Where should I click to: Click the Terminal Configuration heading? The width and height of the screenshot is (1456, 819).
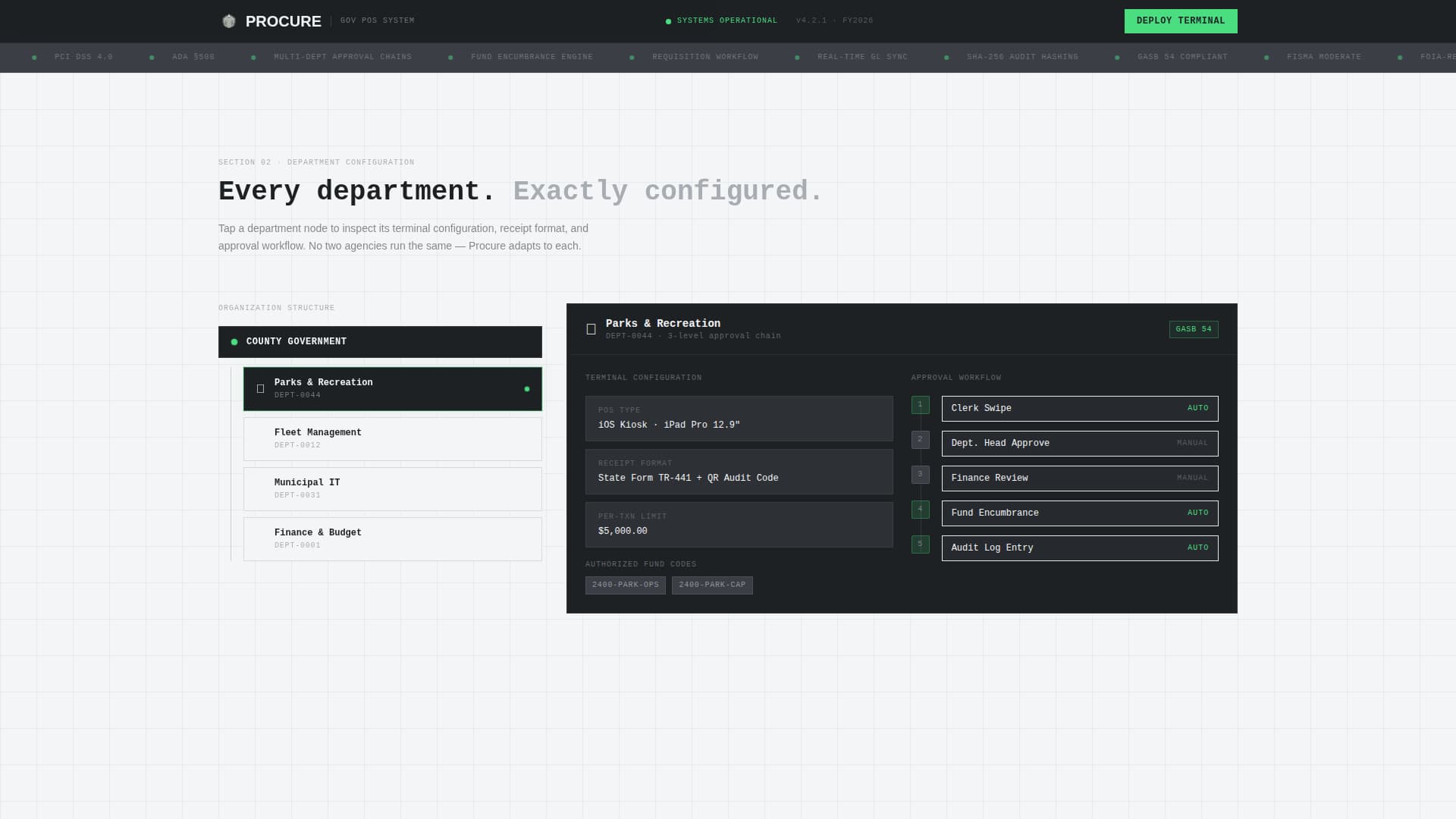point(643,378)
